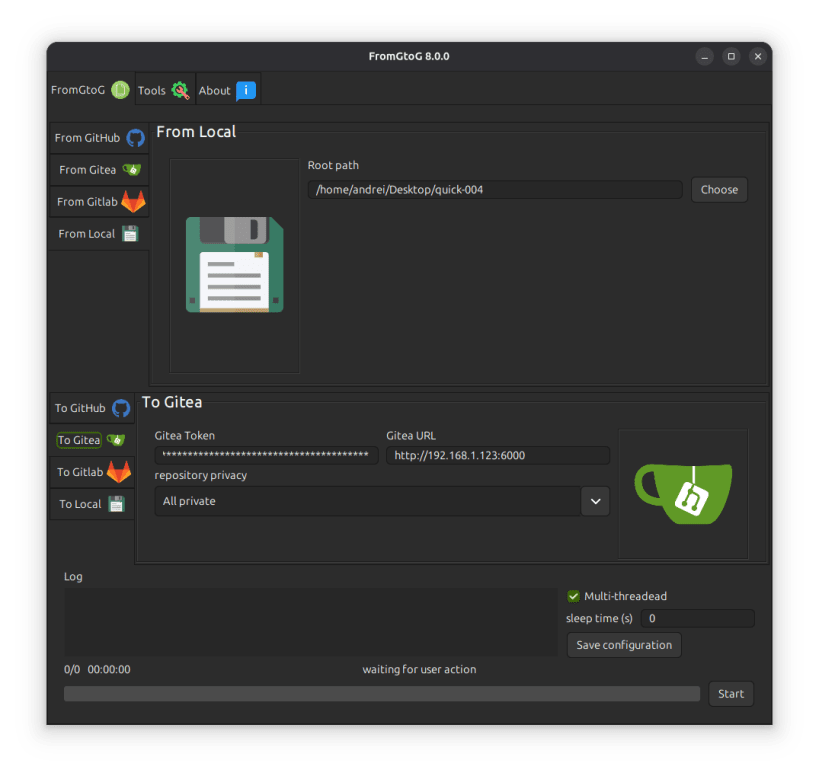Click the Choose button for root path
Screen dimensions: 819x776
(x=719, y=190)
